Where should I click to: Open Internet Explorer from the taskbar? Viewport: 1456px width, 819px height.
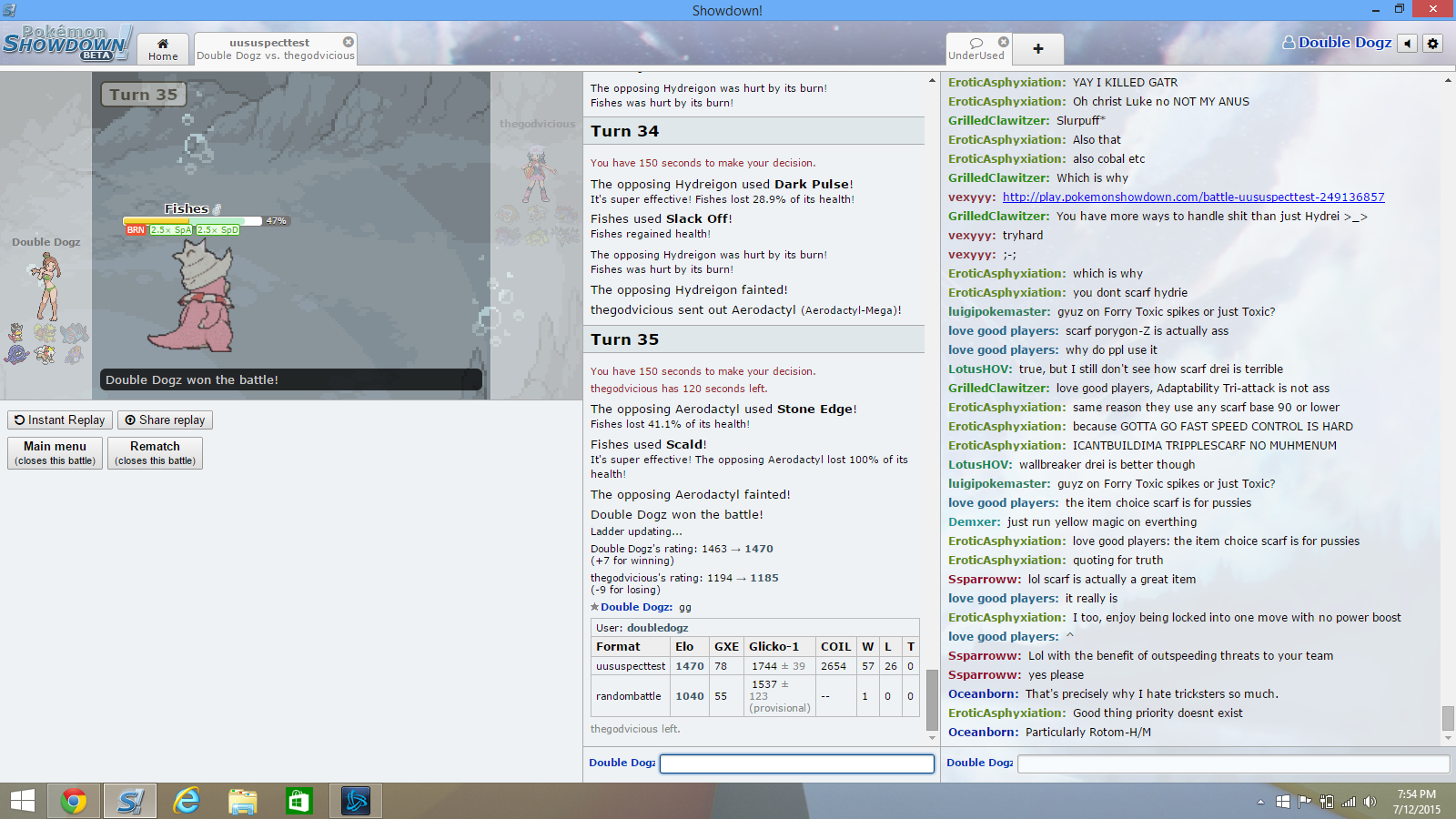click(x=187, y=801)
